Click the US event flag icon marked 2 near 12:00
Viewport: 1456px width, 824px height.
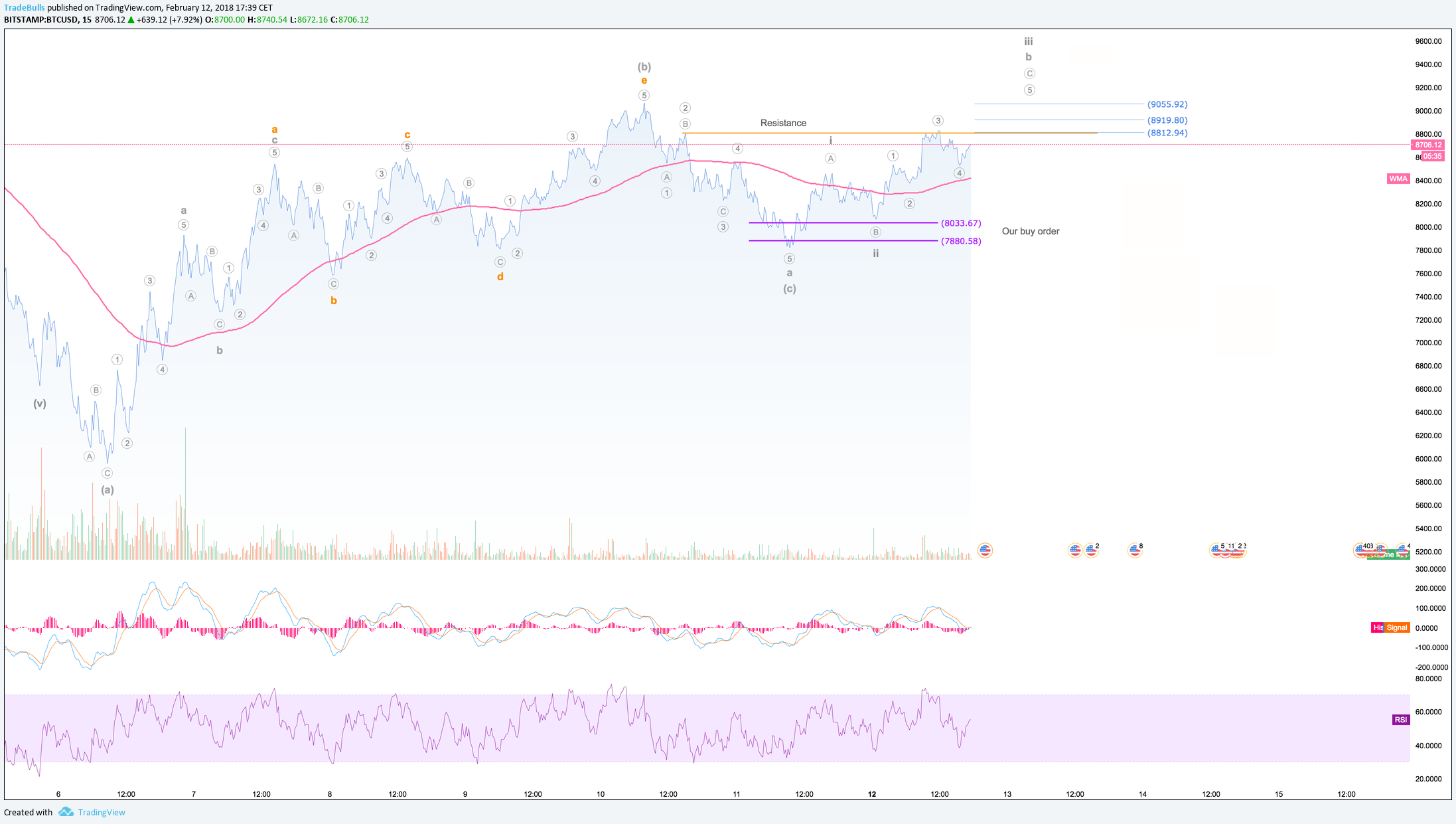pos(1091,550)
